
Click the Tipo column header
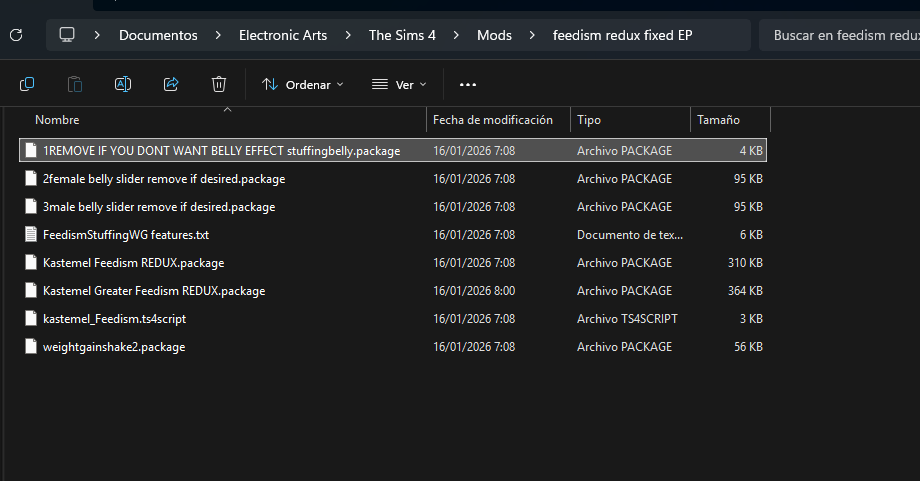(x=589, y=120)
